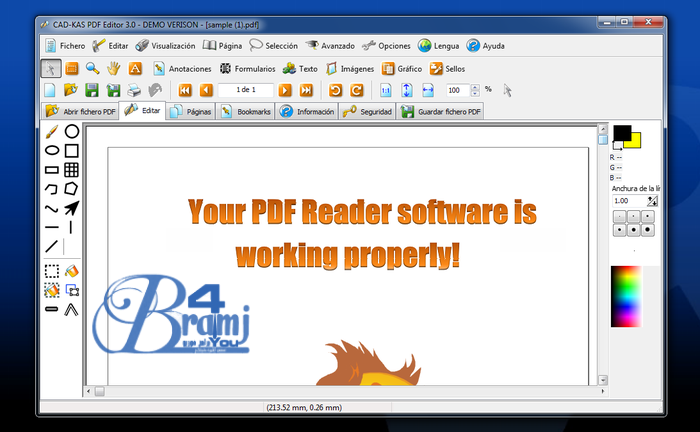700x432 pixels.
Task: Open a file with the folder icon
Action: (71, 90)
